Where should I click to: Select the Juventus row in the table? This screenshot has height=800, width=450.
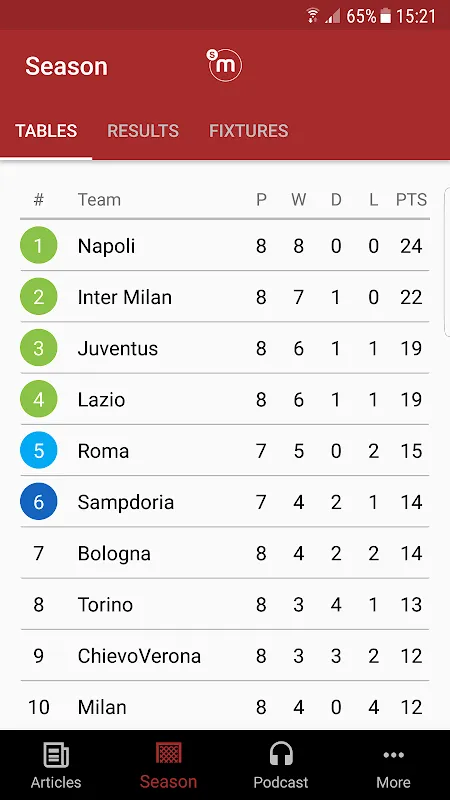[225, 348]
